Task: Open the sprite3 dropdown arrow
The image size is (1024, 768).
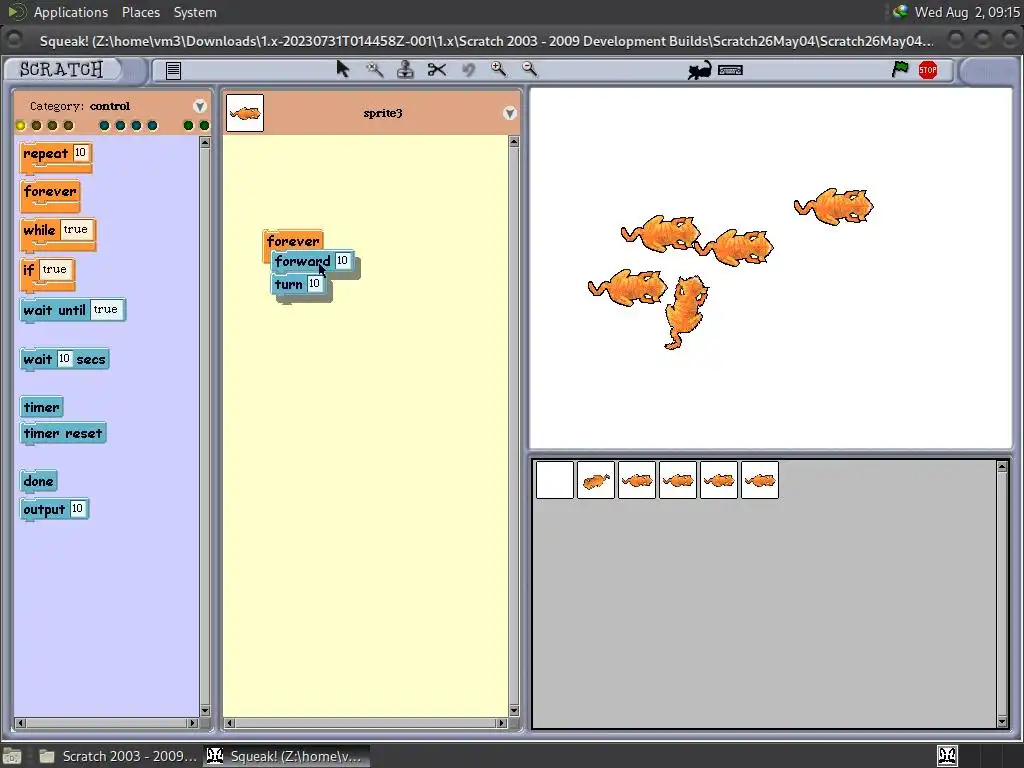Action: tap(510, 113)
